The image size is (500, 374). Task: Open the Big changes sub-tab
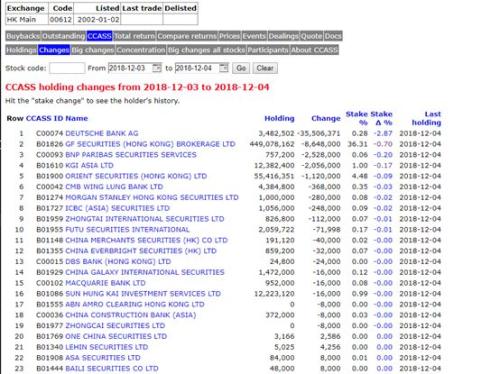[93, 50]
